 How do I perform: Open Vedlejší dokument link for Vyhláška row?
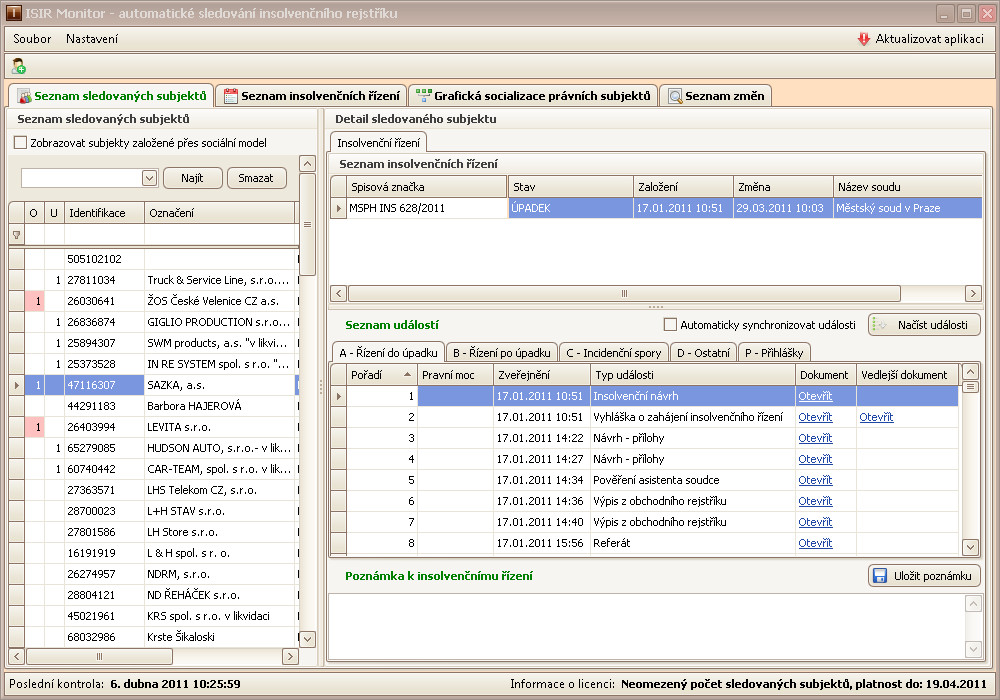(875, 417)
